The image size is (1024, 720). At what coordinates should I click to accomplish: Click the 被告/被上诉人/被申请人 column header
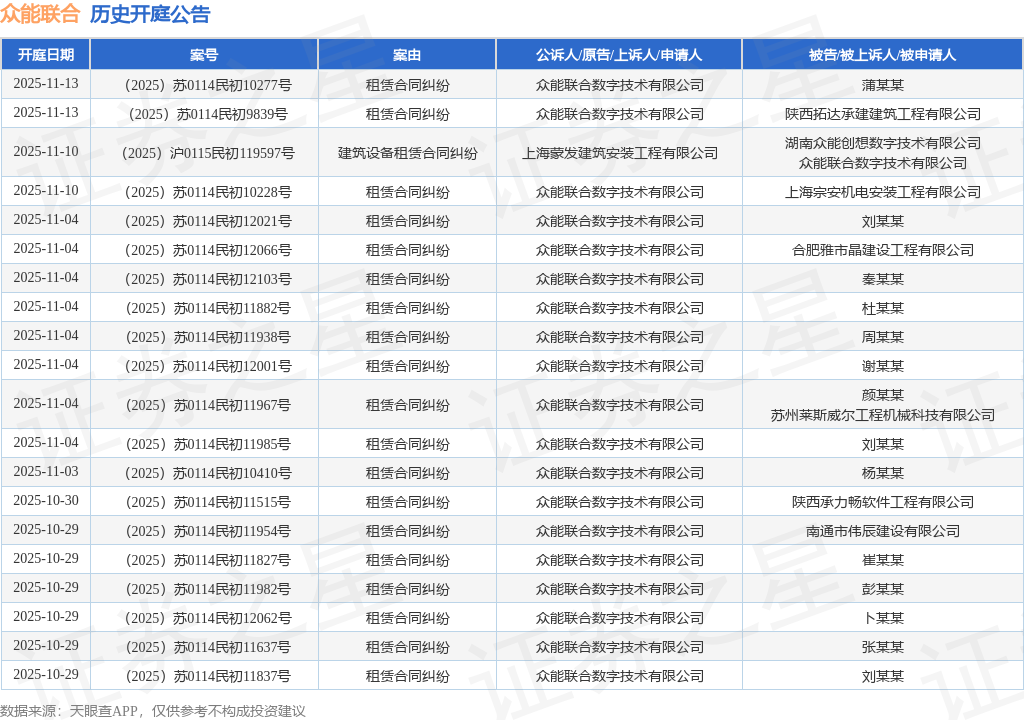click(x=882, y=55)
